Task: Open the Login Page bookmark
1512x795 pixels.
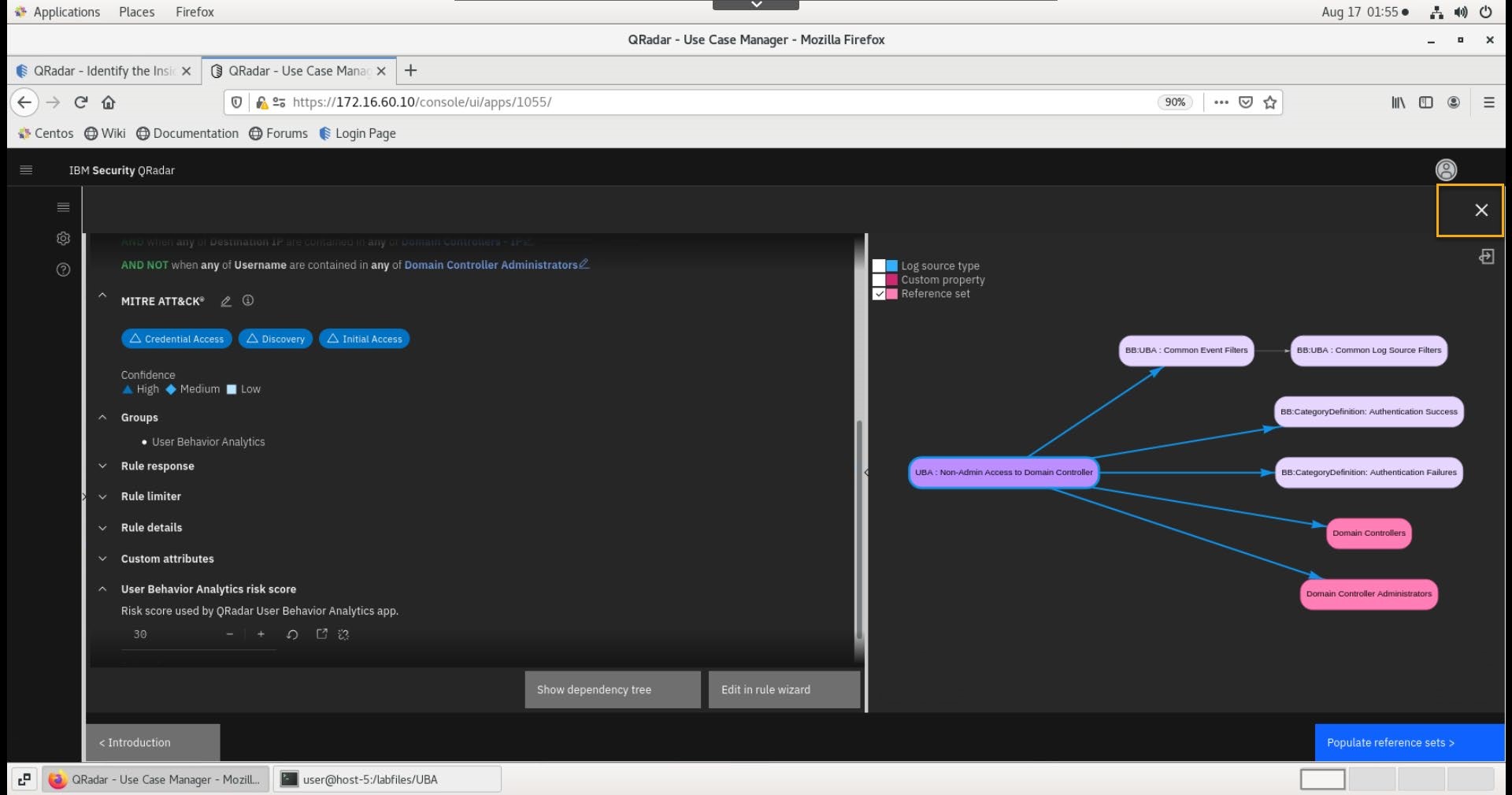Action: pos(358,133)
